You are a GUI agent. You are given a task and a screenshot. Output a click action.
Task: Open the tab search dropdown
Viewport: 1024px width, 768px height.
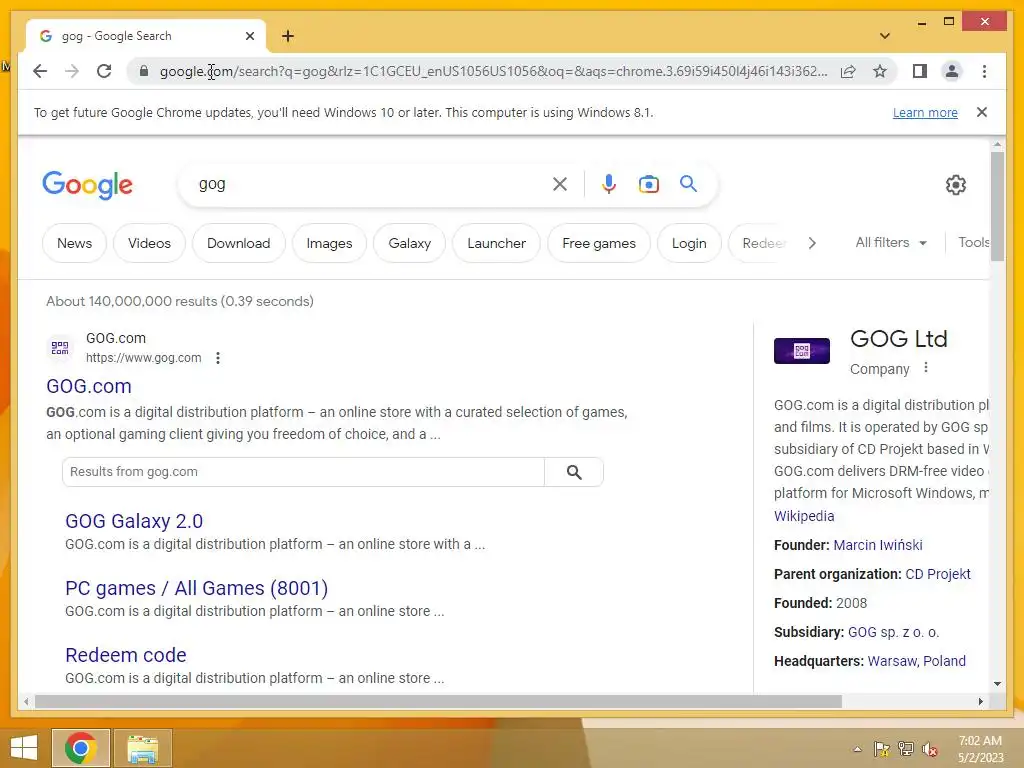point(885,36)
